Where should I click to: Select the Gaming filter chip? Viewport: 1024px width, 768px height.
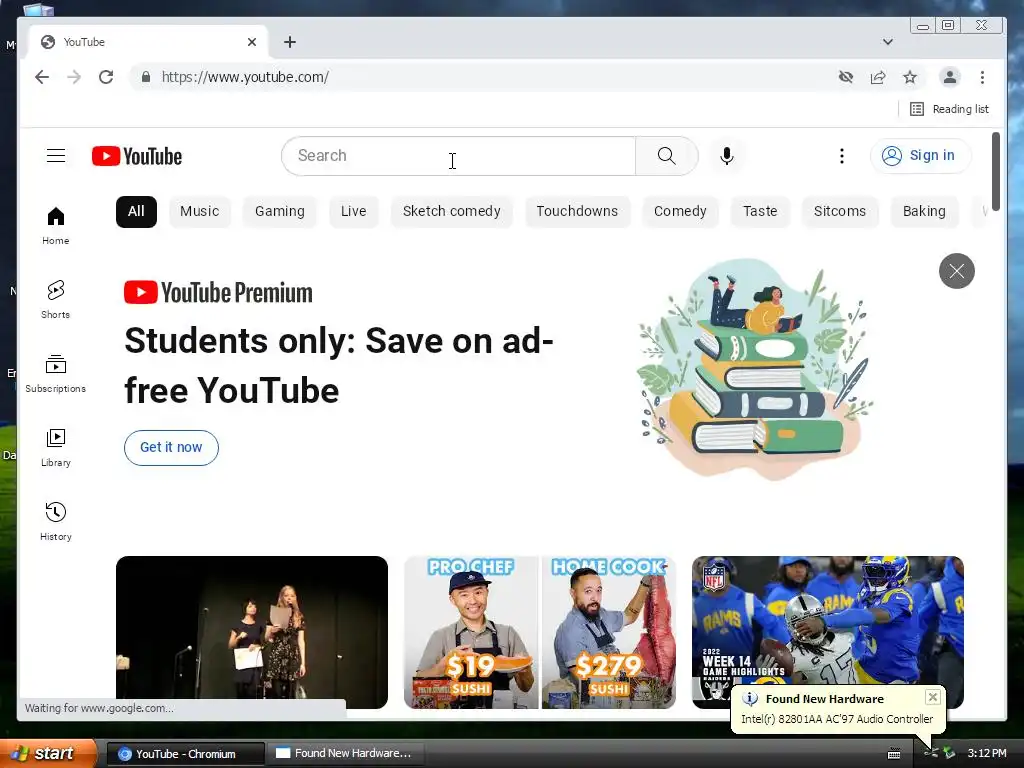click(x=280, y=212)
